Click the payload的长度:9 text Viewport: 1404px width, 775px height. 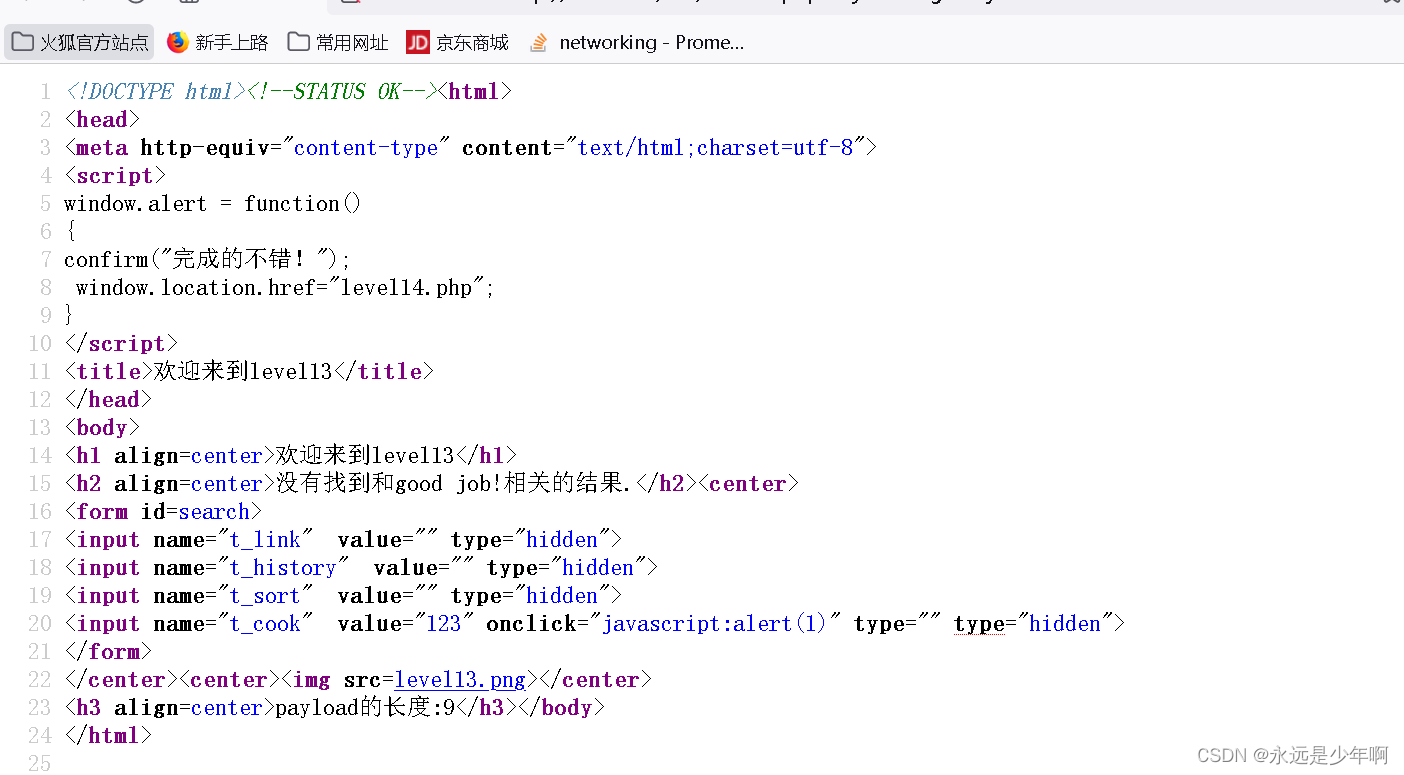[365, 708]
